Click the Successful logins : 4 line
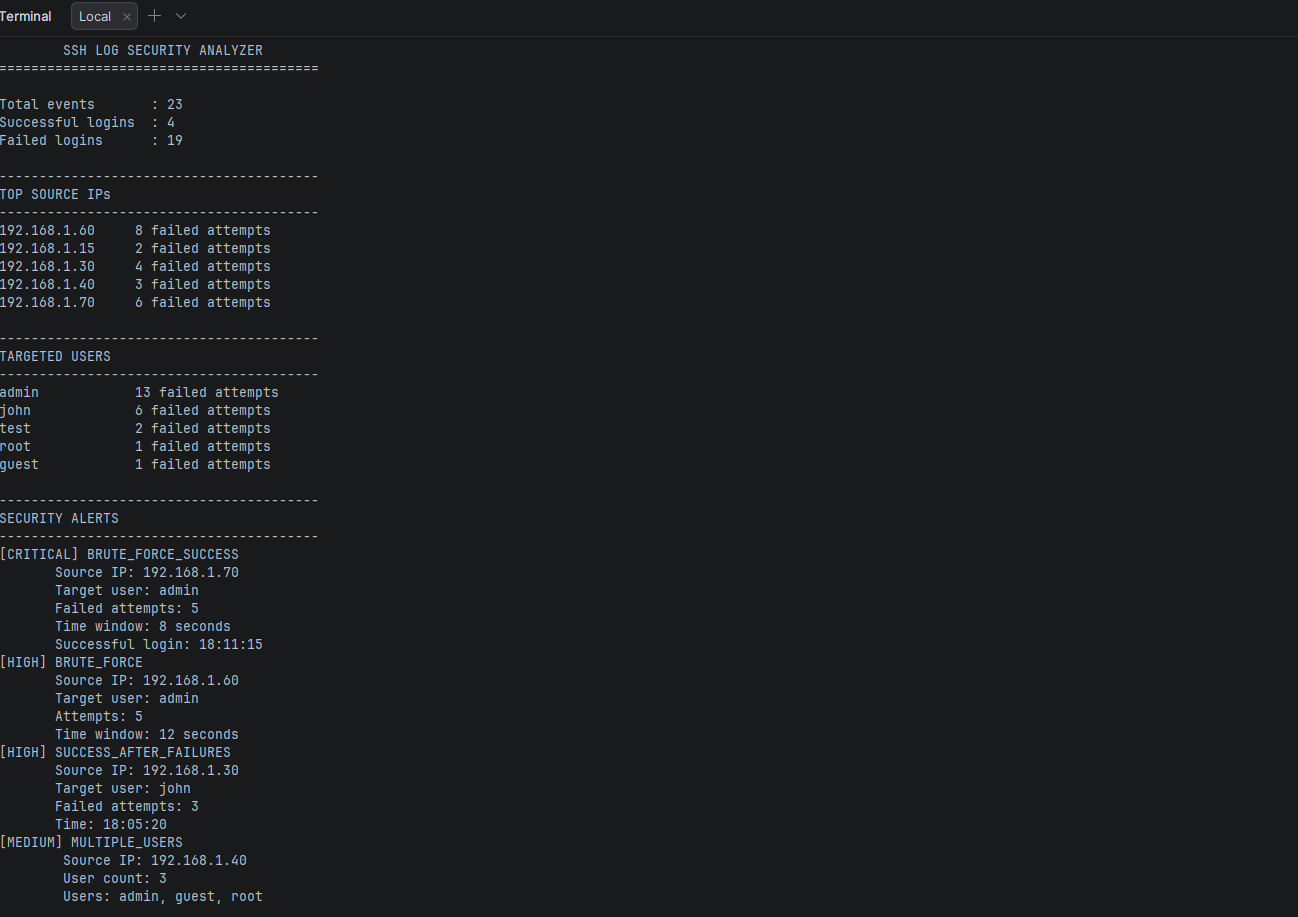The image size is (1298, 917). [x=88, y=122]
